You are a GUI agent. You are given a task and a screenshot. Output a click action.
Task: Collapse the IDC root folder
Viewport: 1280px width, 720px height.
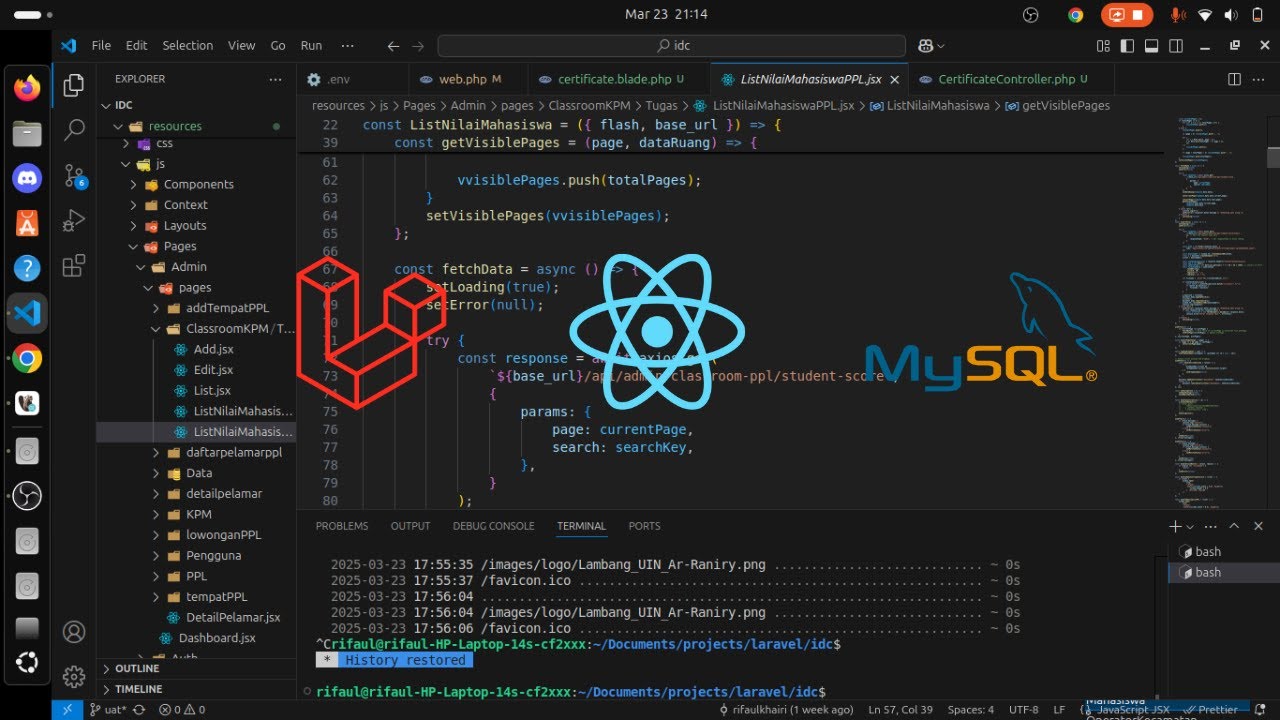123,105
